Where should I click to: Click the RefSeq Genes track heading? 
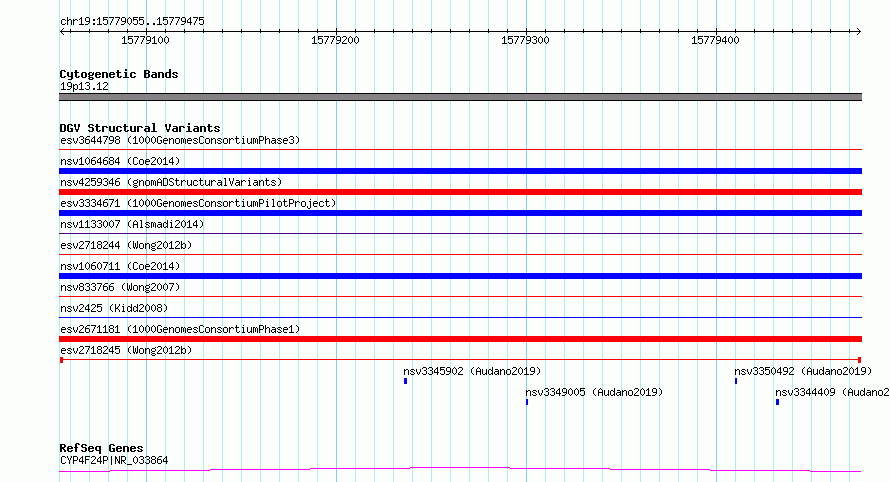pos(101,449)
